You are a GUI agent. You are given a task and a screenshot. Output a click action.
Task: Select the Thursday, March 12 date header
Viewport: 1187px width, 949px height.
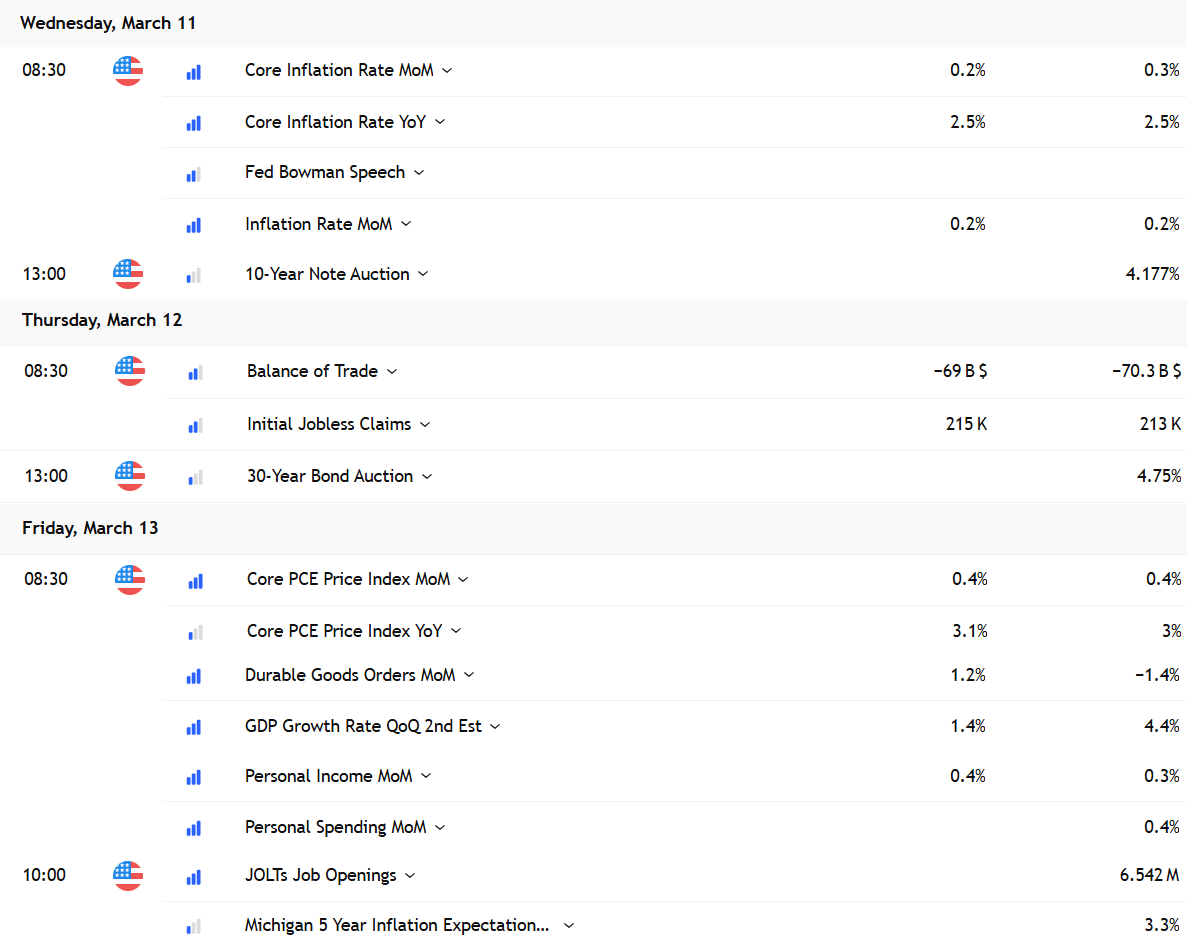click(102, 320)
